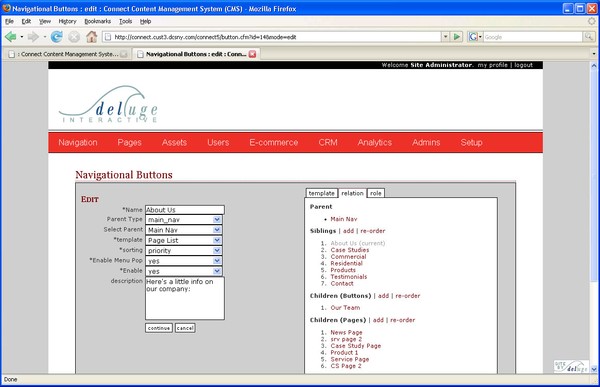Screen dimensions: 600x387
Task: Click add next to Children (Pages)
Action: [x=378, y=320]
